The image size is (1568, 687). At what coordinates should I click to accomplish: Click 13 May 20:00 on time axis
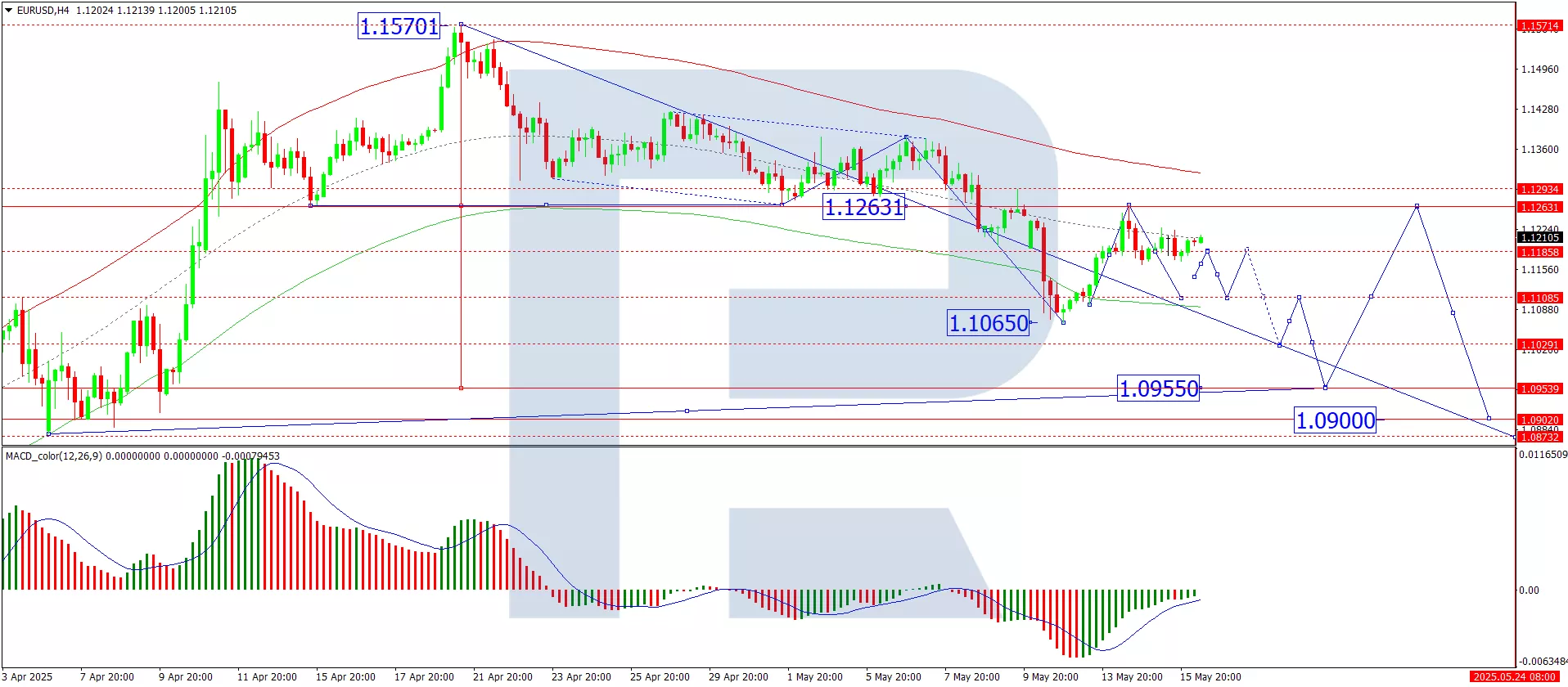click(x=1131, y=676)
